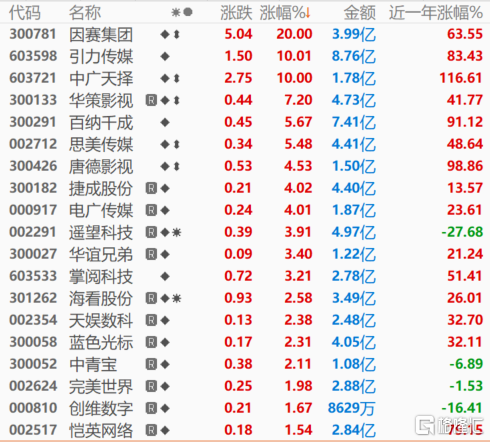Select stock name 恺英网络
This screenshot has width=490, height=442.
101,430
